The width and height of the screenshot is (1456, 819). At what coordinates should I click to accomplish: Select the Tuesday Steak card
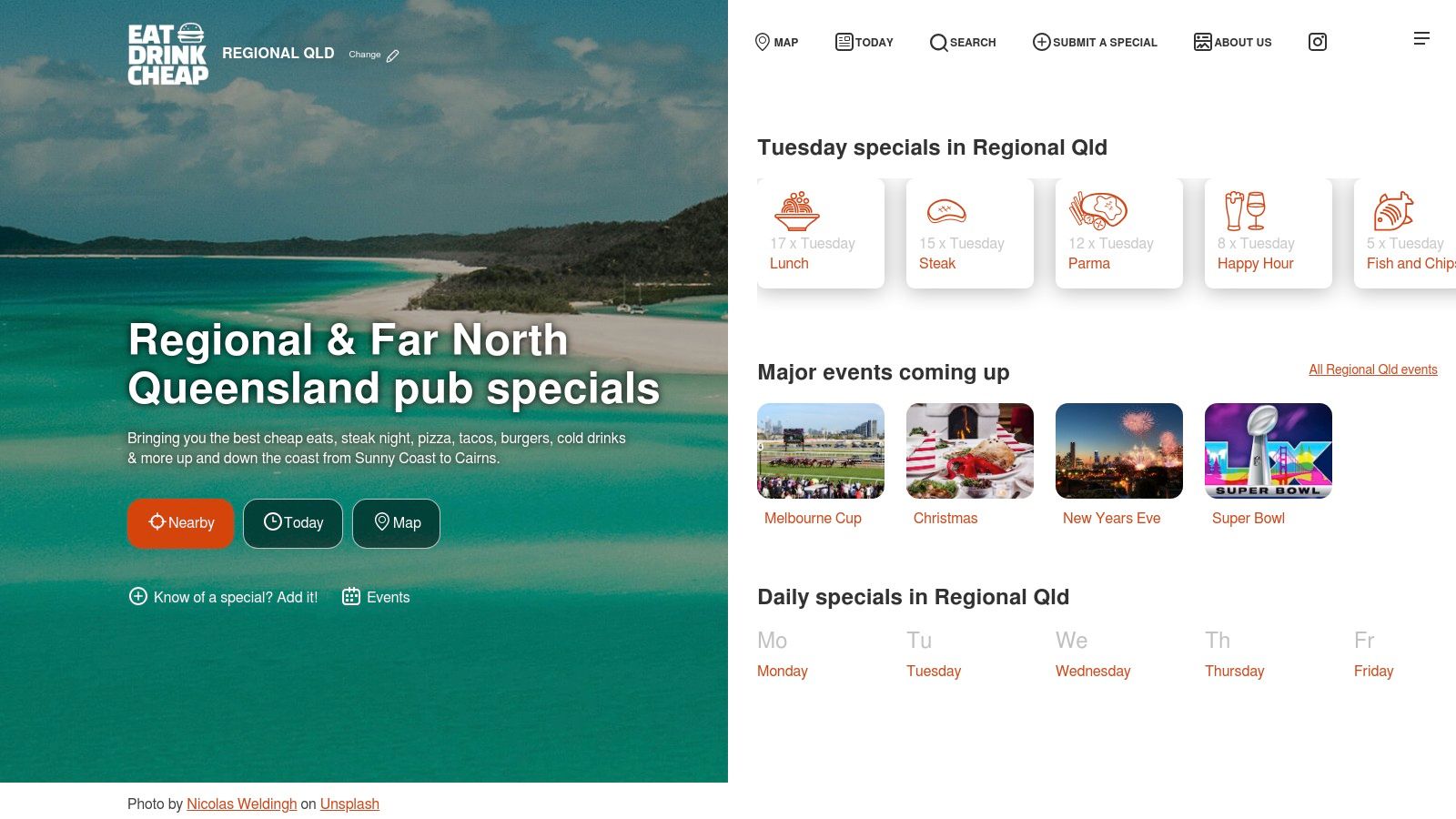coord(970,233)
